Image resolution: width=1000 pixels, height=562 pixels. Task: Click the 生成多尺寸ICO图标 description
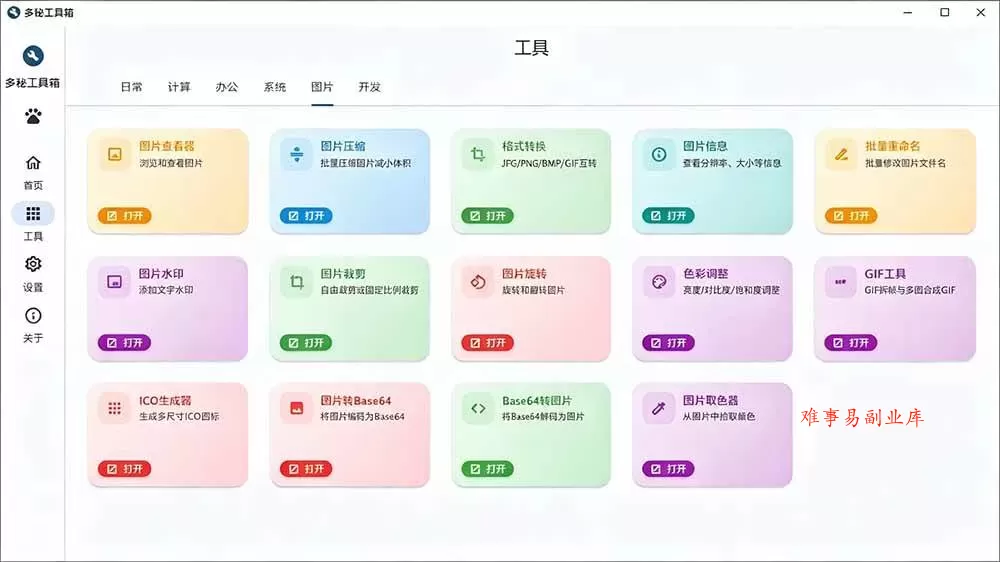pyautogui.click(x=179, y=417)
